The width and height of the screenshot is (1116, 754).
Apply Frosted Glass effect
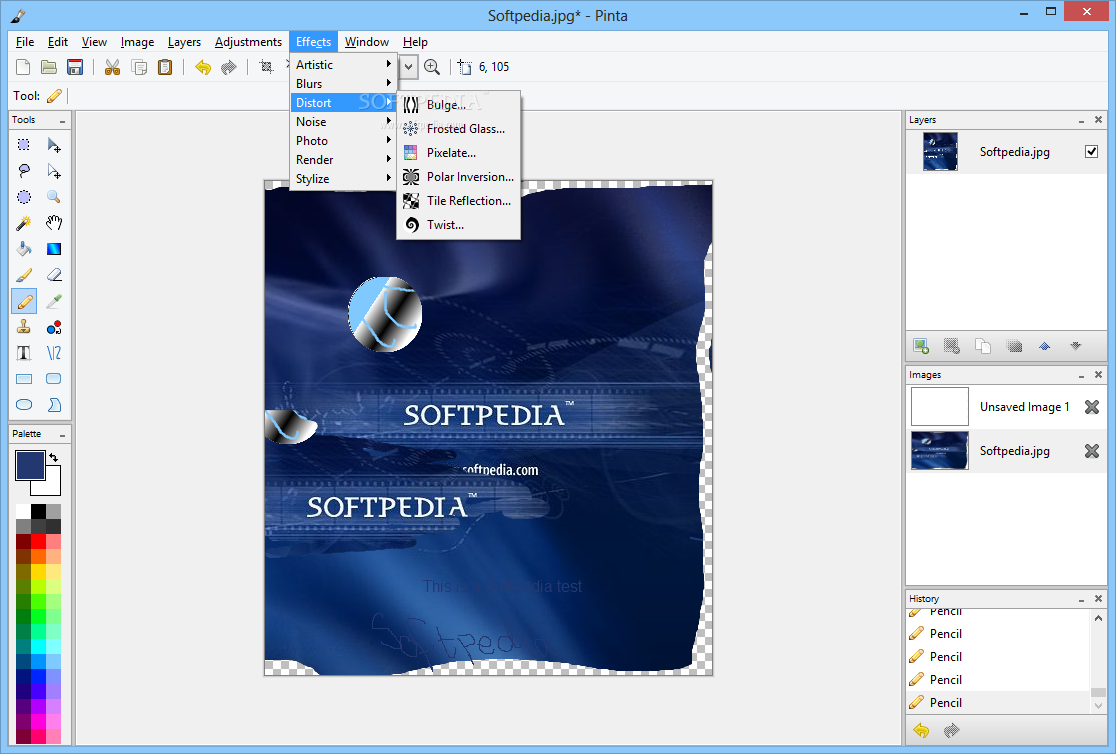point(458,129)
